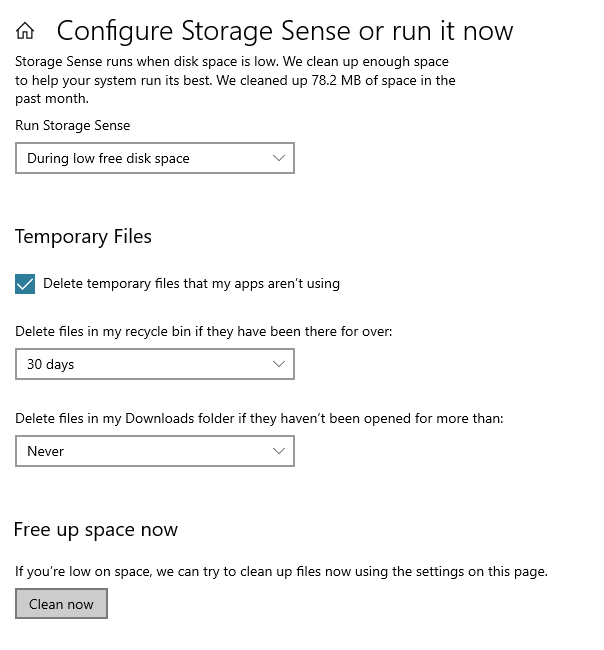604x650 pixels.
Task: Open the 'During low free disk space' dropdown
Action: click(155, 158)
